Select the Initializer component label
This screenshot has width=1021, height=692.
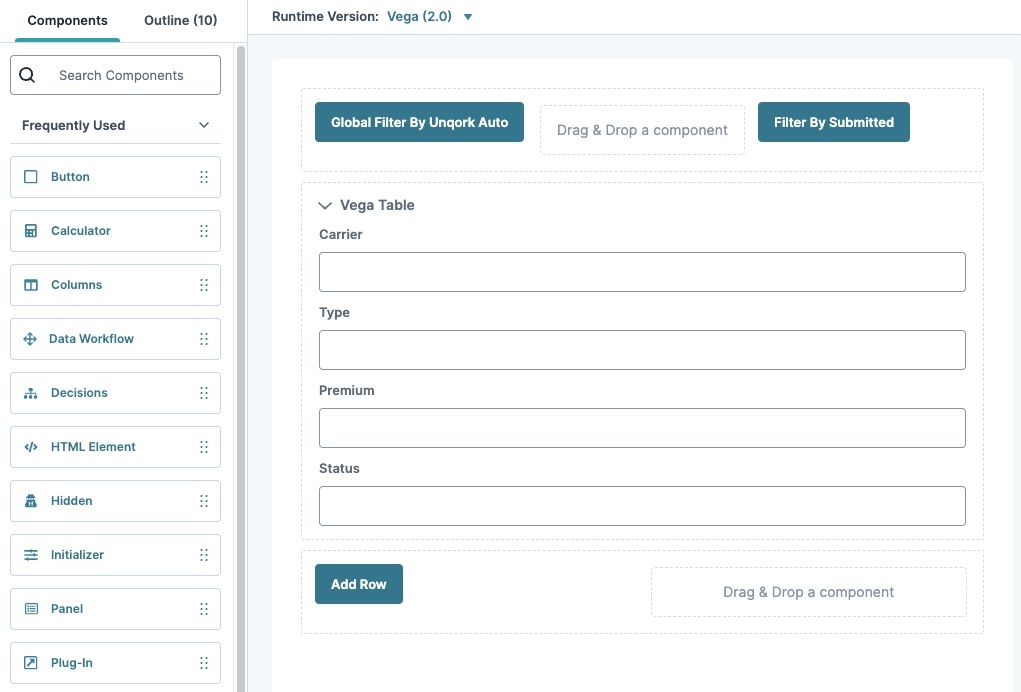click(x=77, y=555)
